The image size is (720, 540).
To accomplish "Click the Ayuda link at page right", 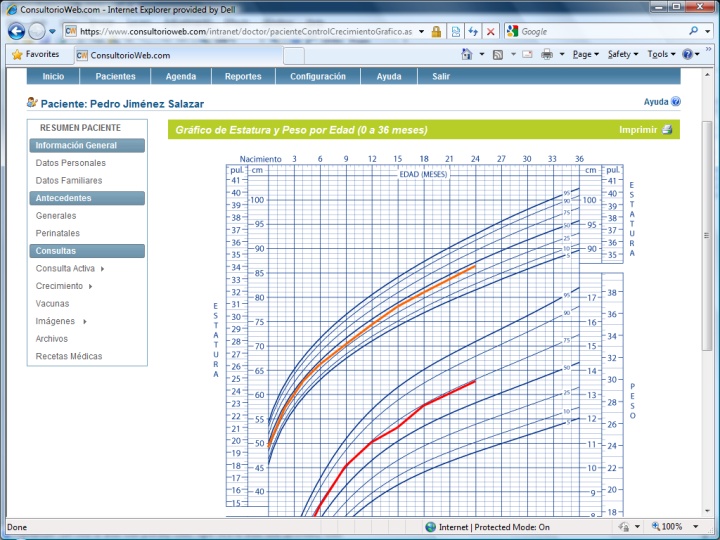I will coord(656,102).
